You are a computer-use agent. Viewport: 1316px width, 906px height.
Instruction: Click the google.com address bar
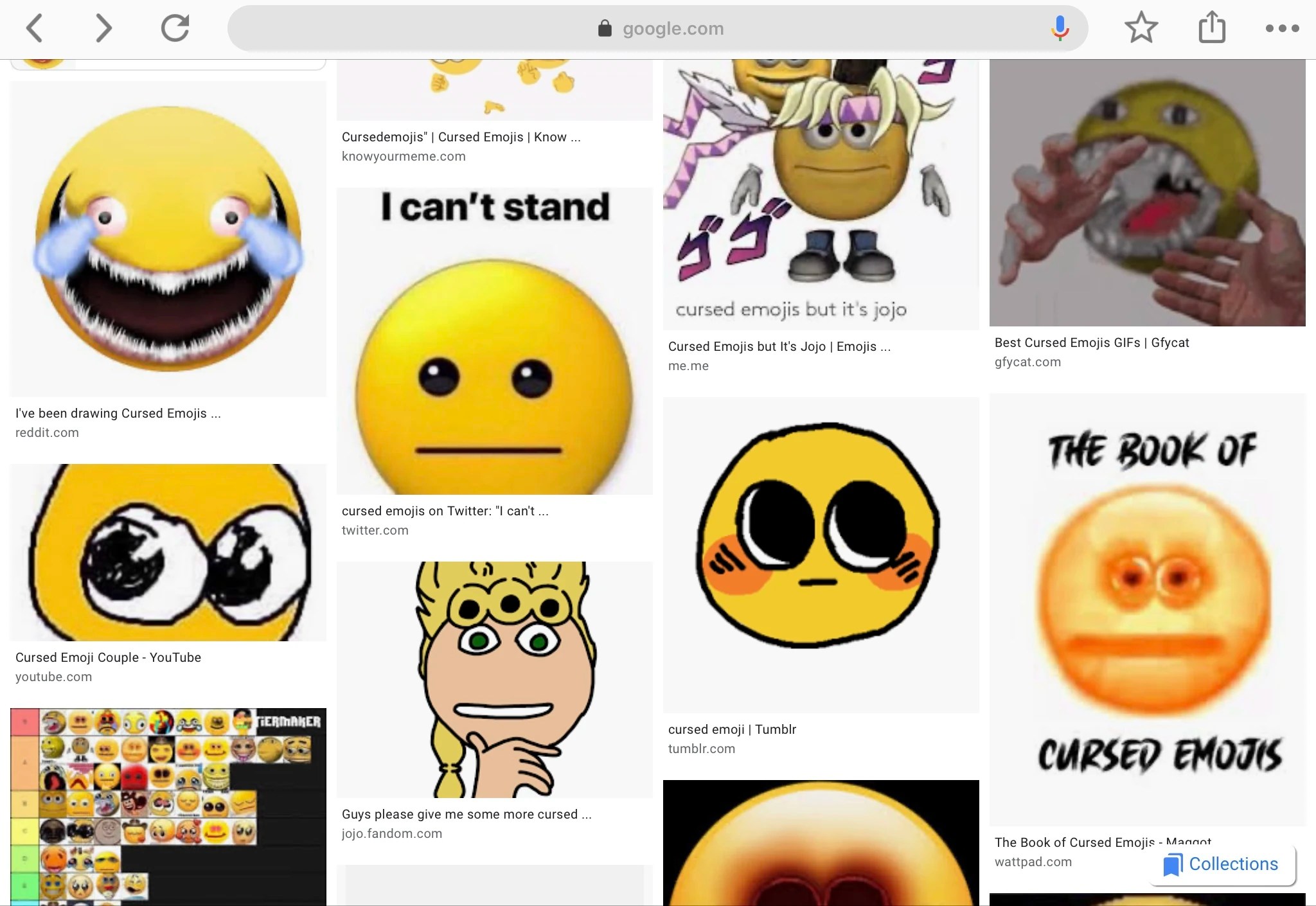point(657,28)
